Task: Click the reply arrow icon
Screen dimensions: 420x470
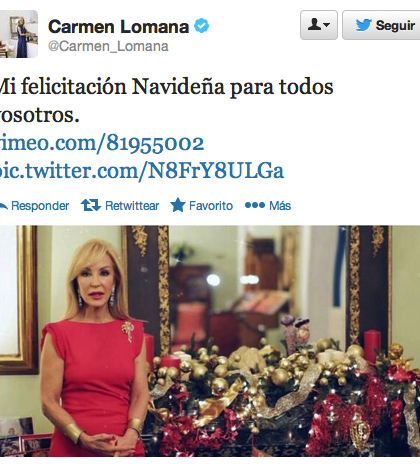Action: coord(3,206)
